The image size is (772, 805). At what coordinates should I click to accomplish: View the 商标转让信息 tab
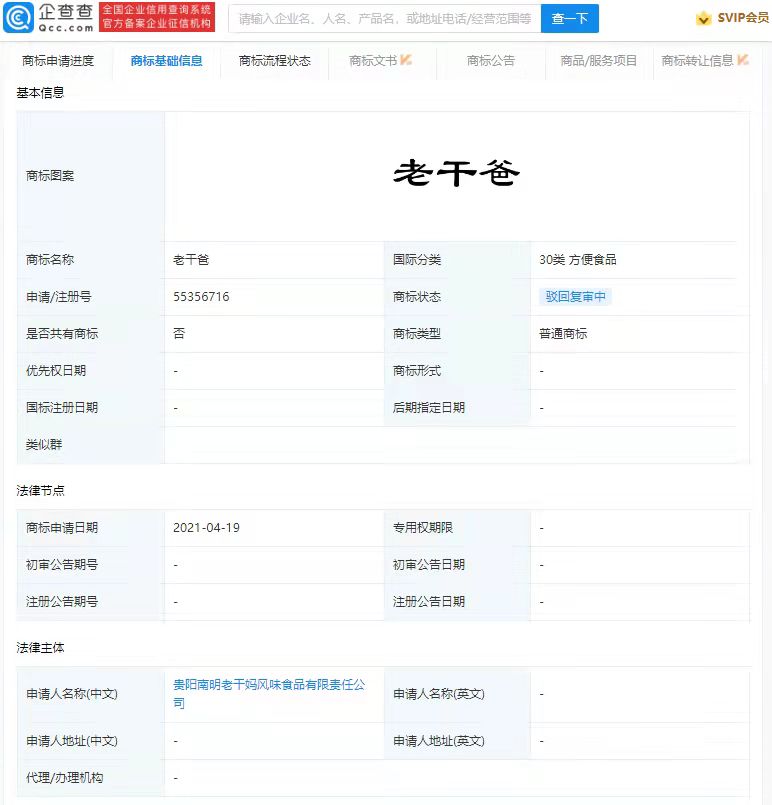pyautogui.click(x=698, y=61)
